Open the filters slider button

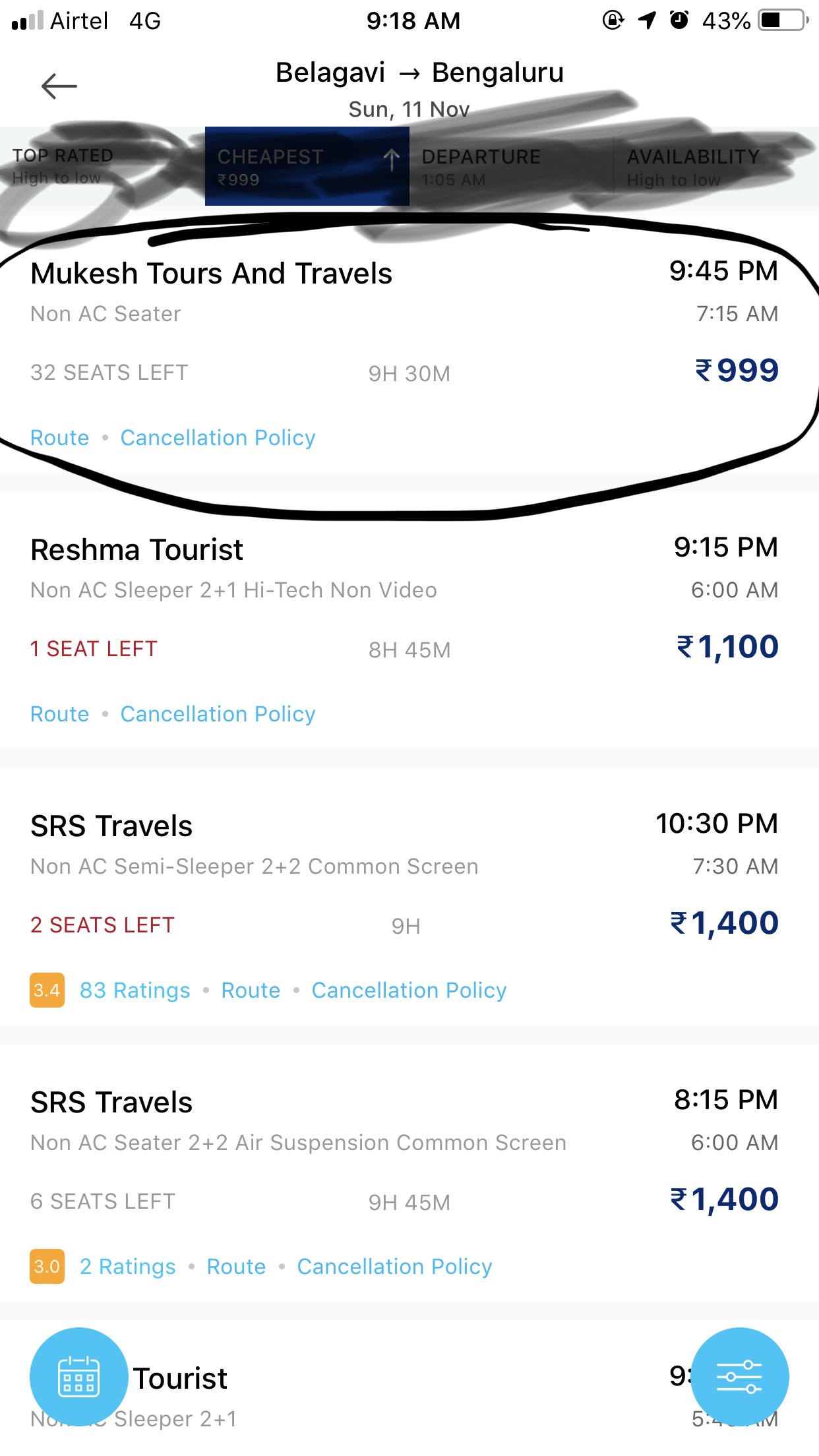(739, 1376)
